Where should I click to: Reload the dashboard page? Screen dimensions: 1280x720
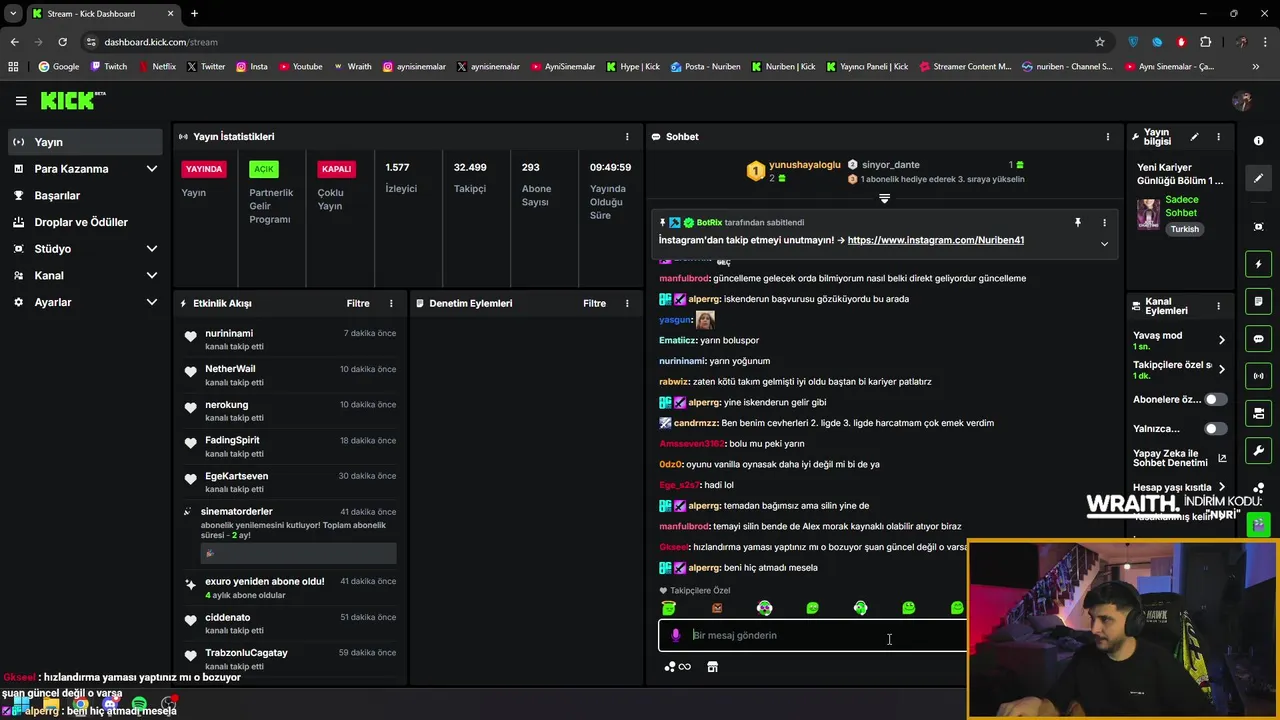[x=62, y=42]
